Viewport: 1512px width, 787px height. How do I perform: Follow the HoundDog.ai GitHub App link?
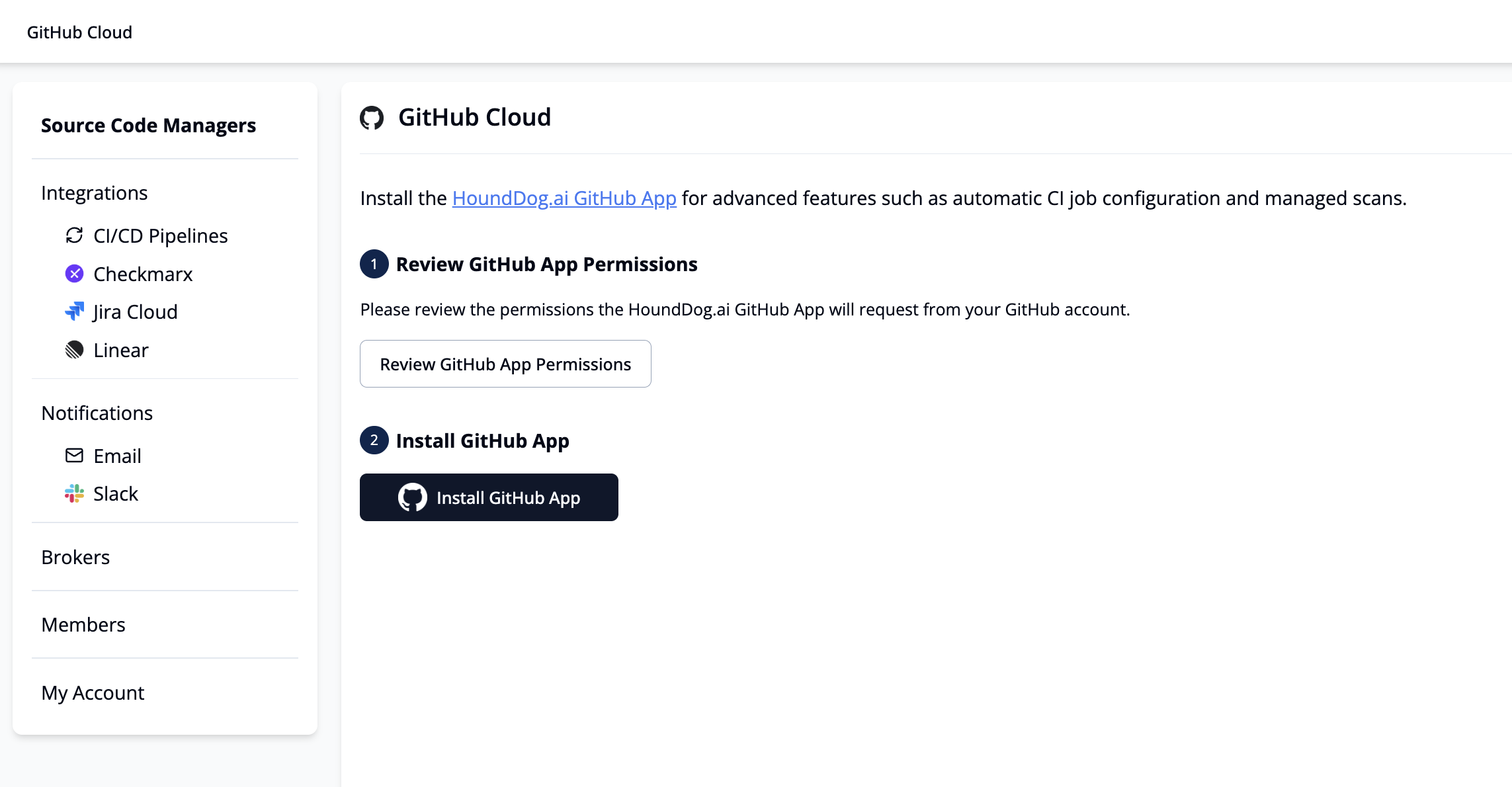(x=564, y=198)
